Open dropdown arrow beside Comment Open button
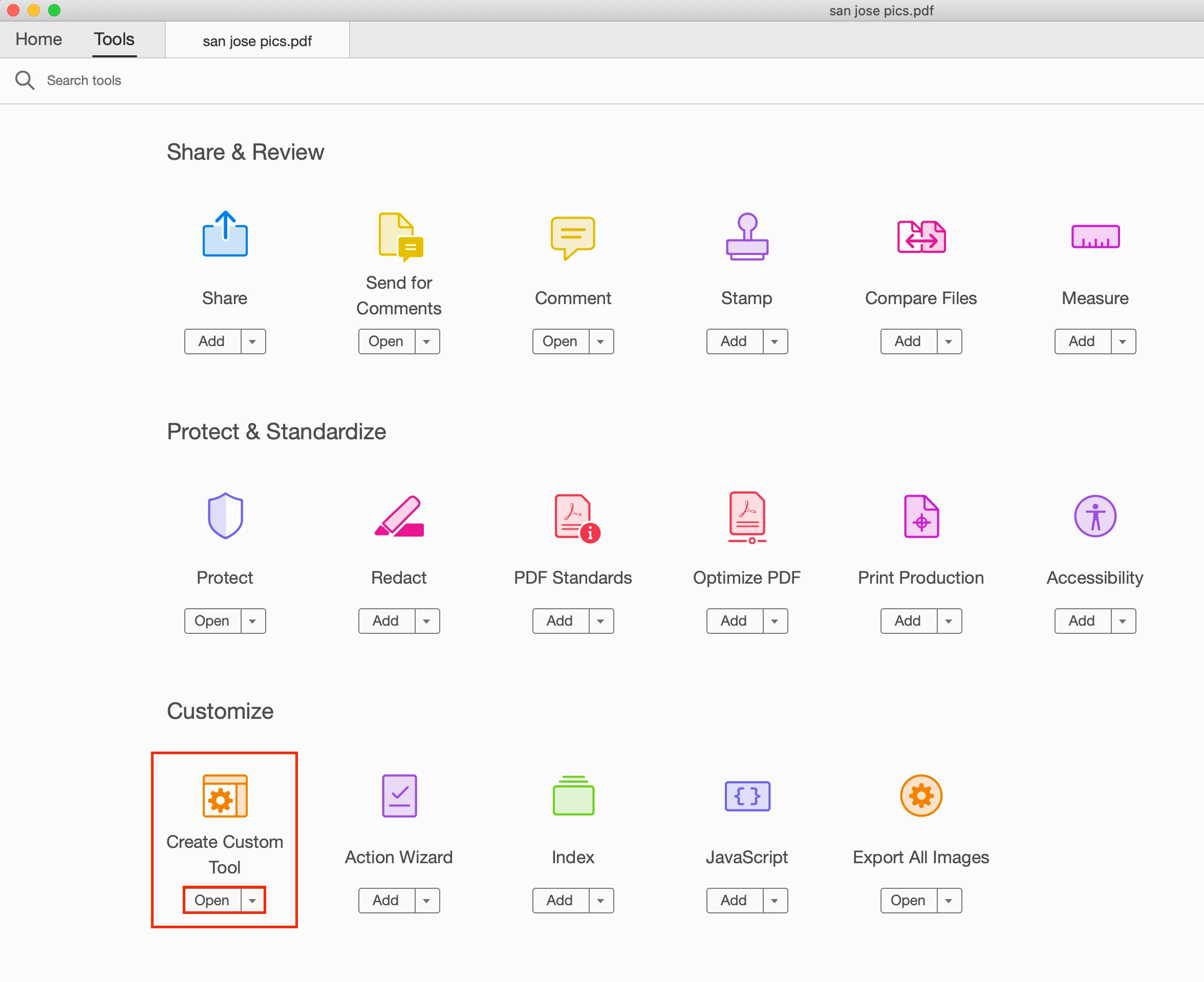Screen dimensions: 1204x982 (x=600, y=341)
